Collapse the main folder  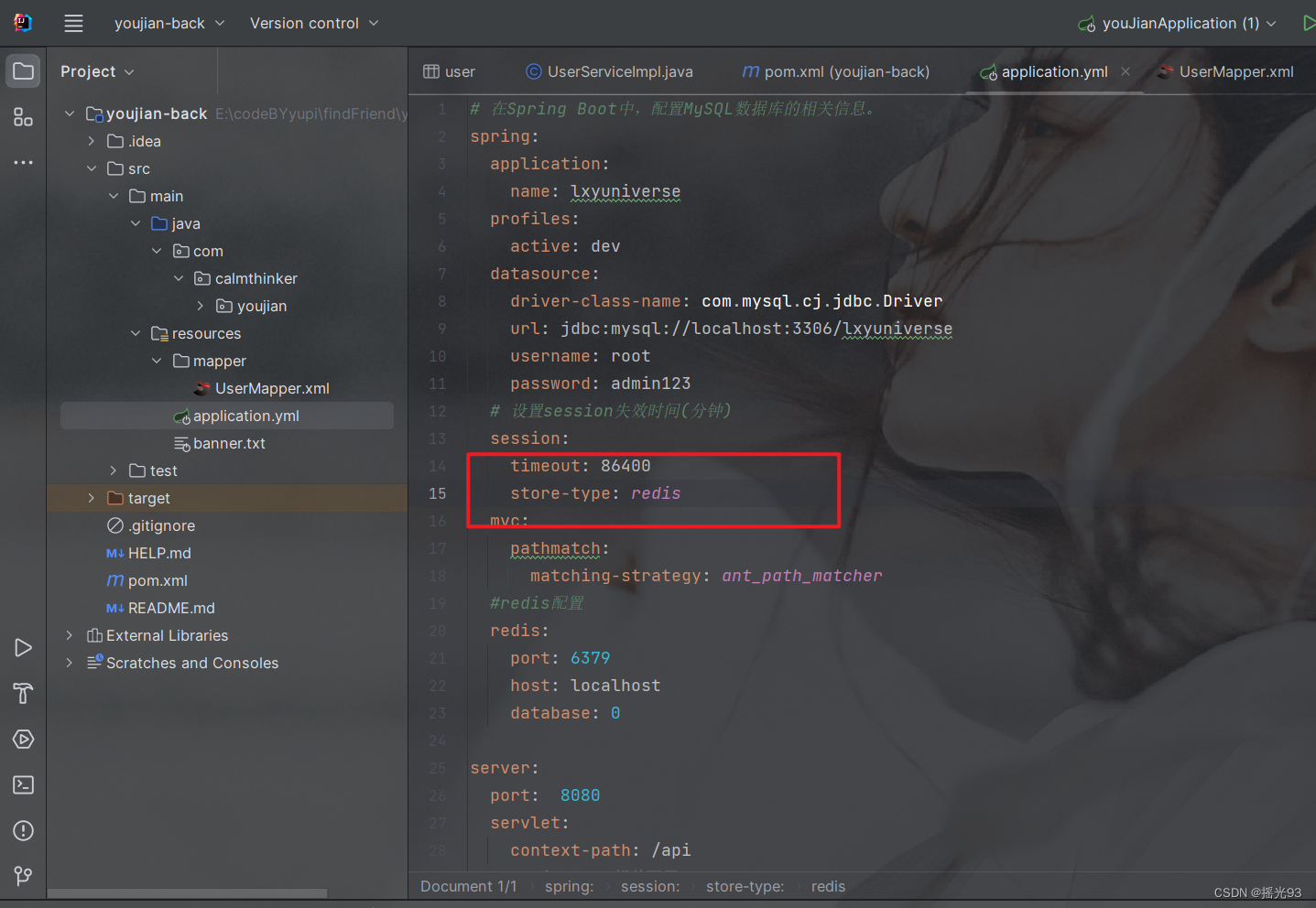(114, 196)
